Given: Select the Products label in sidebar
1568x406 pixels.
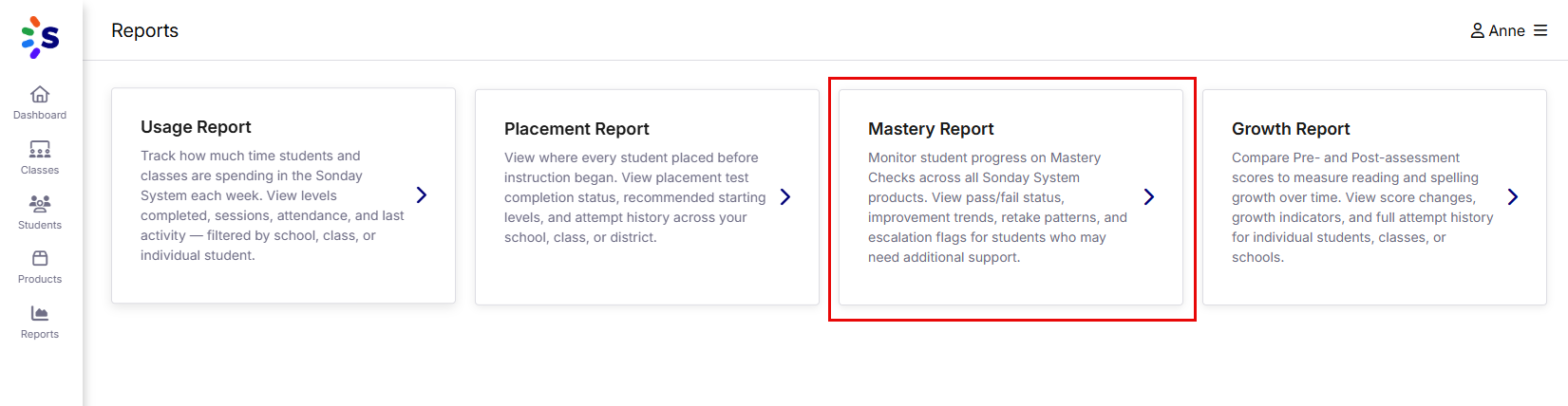Looking at the screenshot, I should coord(40,279).
